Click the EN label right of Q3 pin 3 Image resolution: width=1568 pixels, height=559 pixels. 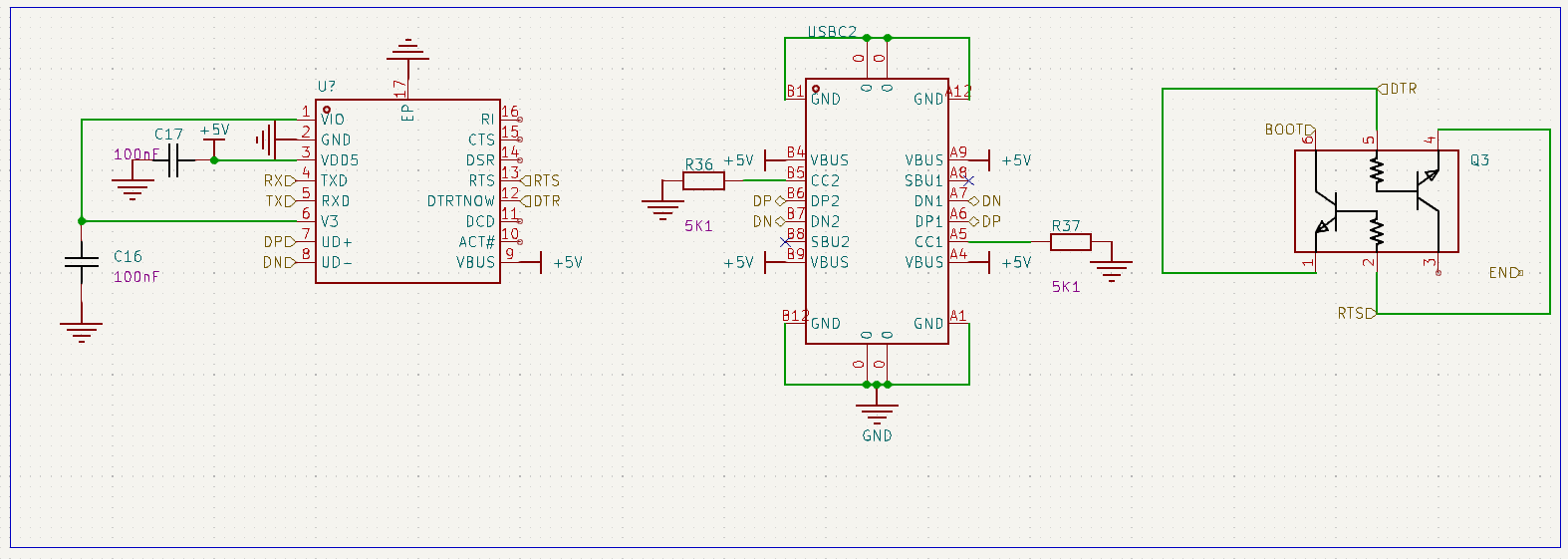[x=1506, y=273]
